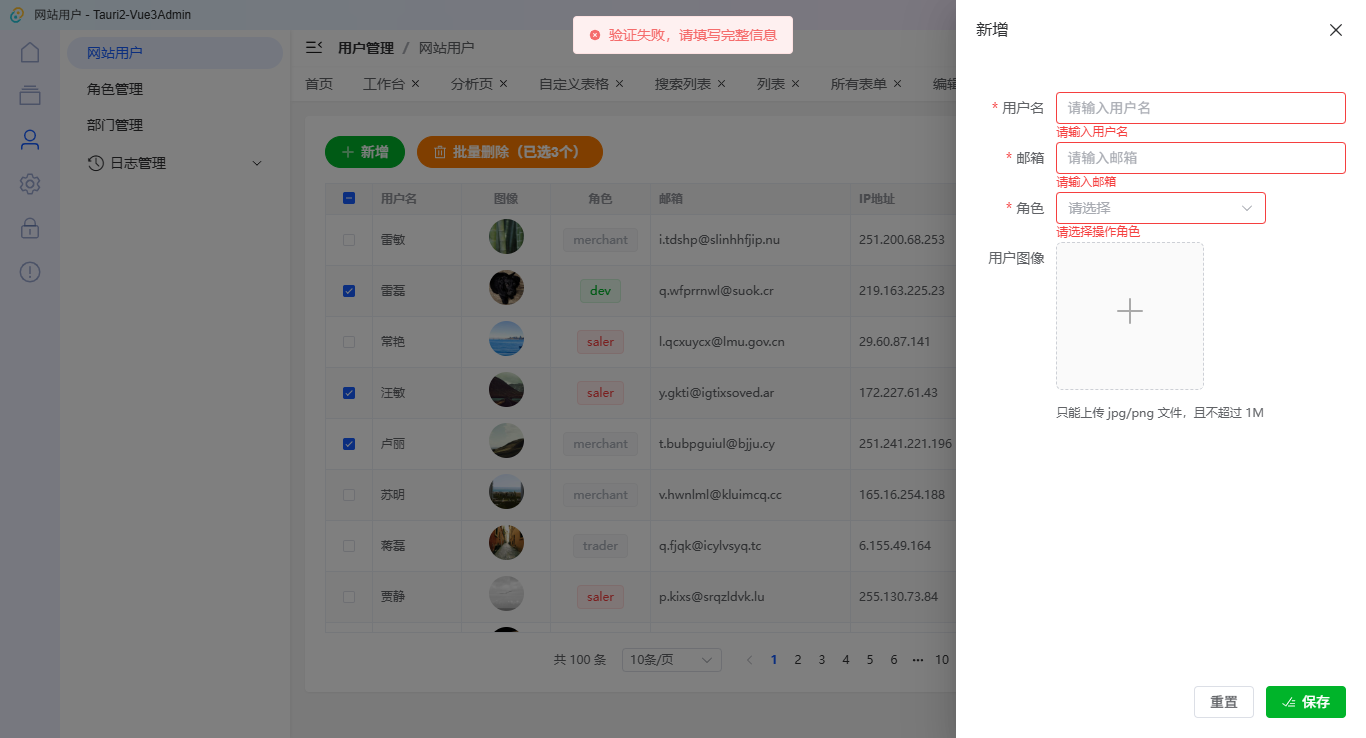
Task: Click the 重置 reset button
Action: 1224,702
